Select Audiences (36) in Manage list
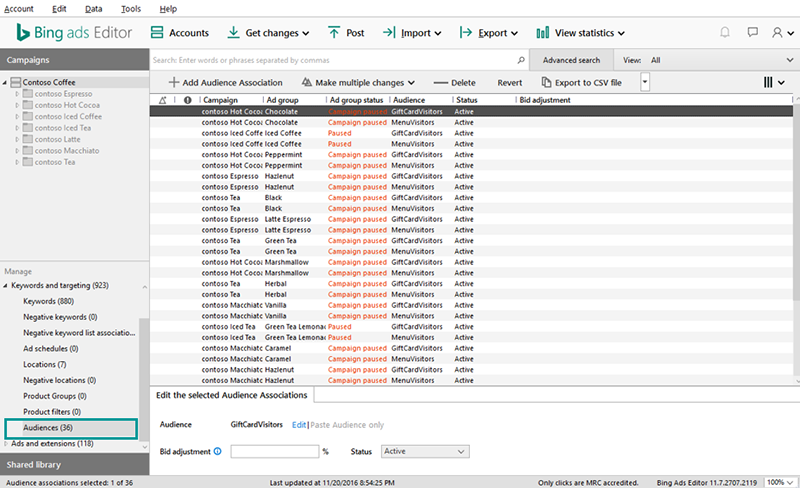This screenshot has height=488, width=800. [x=71, y=428]
